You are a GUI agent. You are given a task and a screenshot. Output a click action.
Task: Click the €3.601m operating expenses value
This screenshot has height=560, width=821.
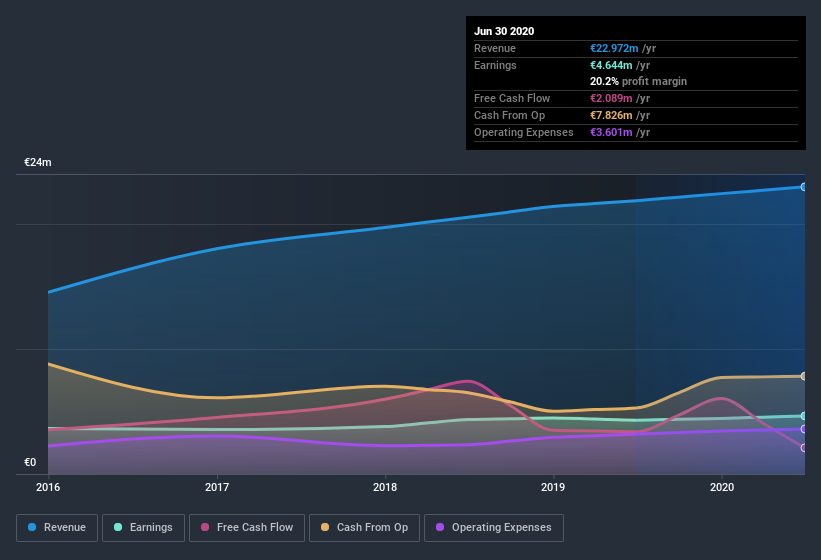coord(611,132)
